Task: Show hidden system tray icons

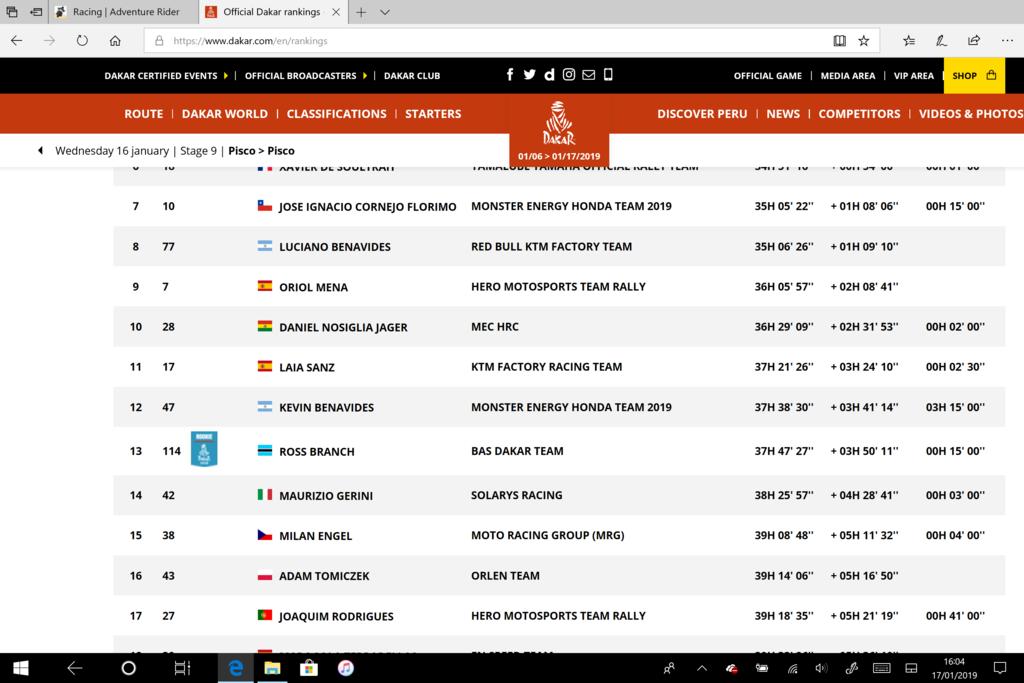Action: 702,668
